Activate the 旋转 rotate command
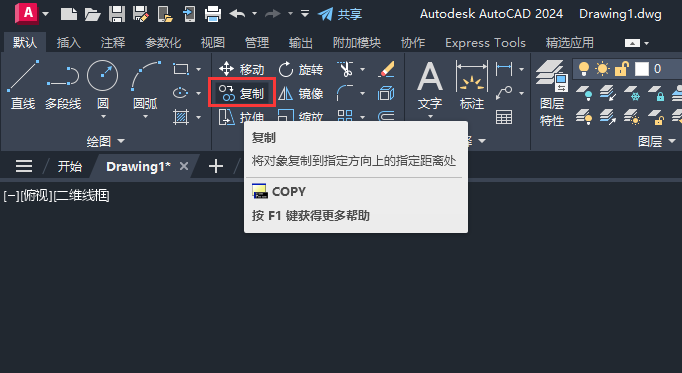This screenshot has height=373, width=682. pyautogui.click(x=301, y=69)
